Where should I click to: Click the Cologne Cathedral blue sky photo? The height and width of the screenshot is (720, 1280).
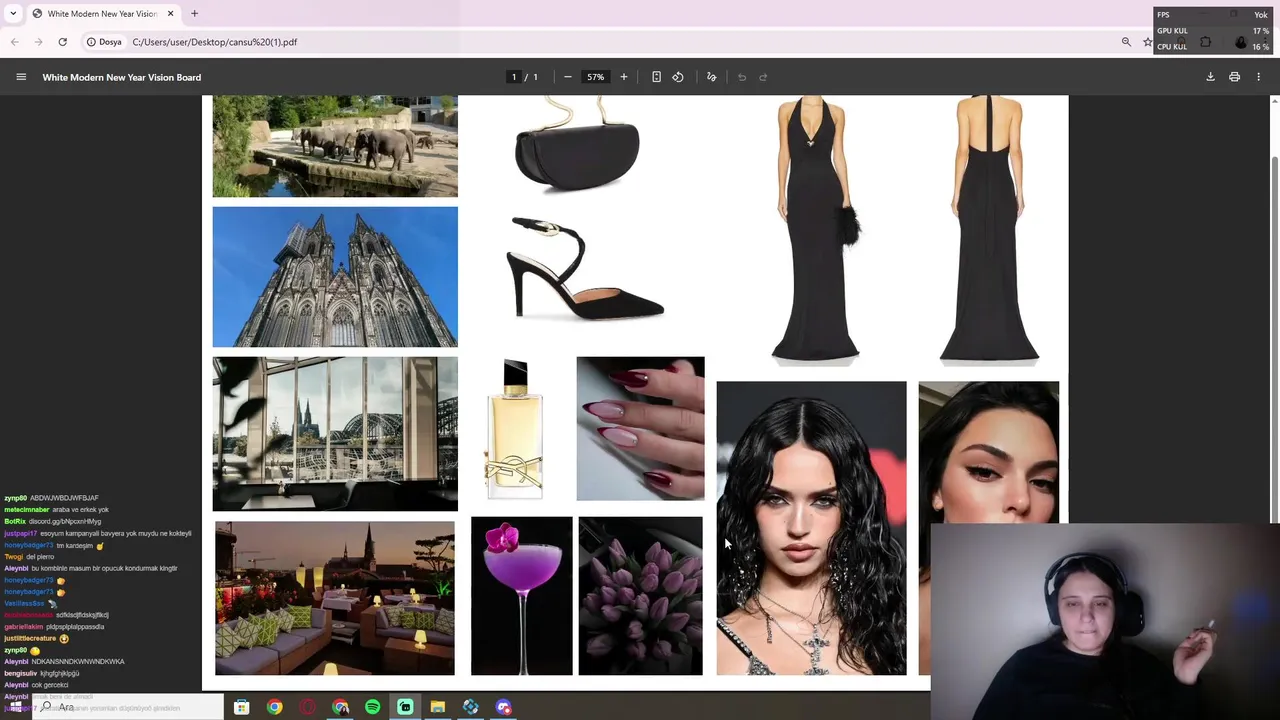tap(335, 277)
